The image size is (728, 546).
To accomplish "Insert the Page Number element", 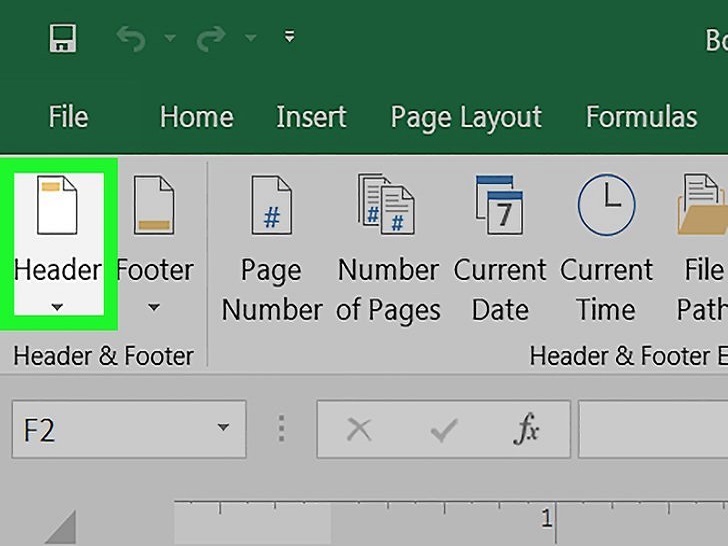I will point(272,247).
